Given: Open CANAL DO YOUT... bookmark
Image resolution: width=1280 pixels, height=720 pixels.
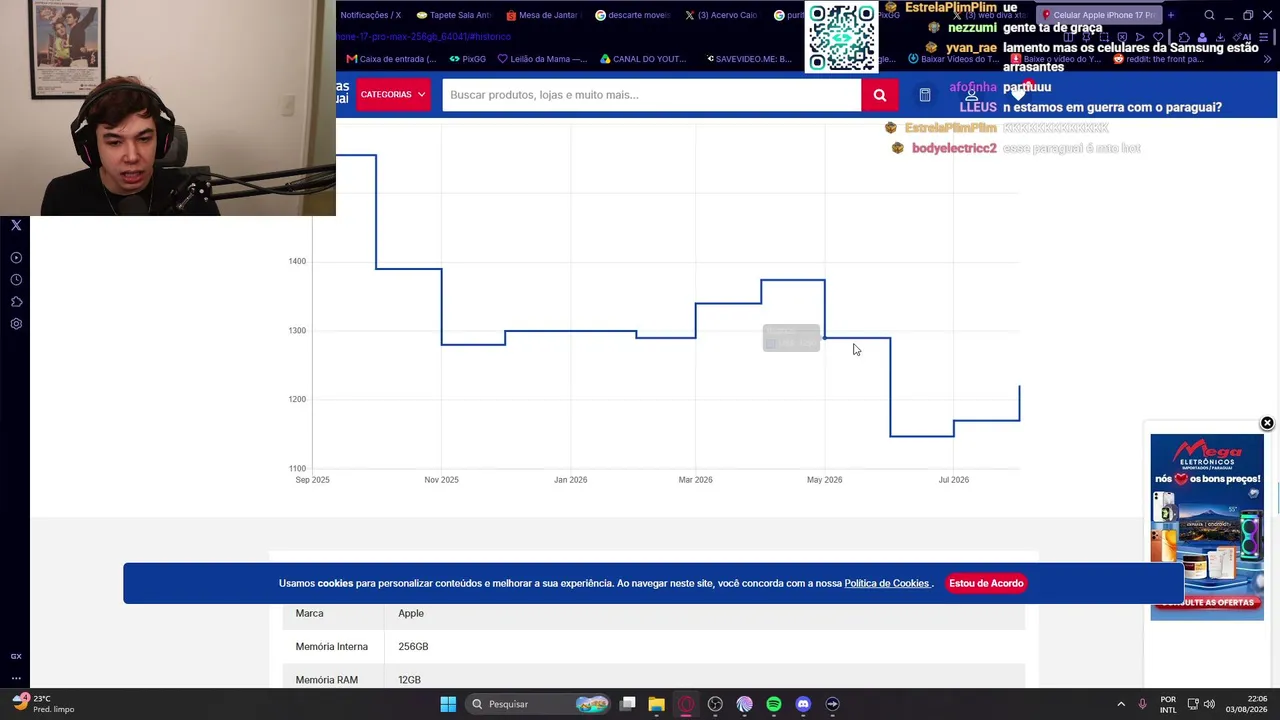Looking at the screenshot, I should click(642, 59).
